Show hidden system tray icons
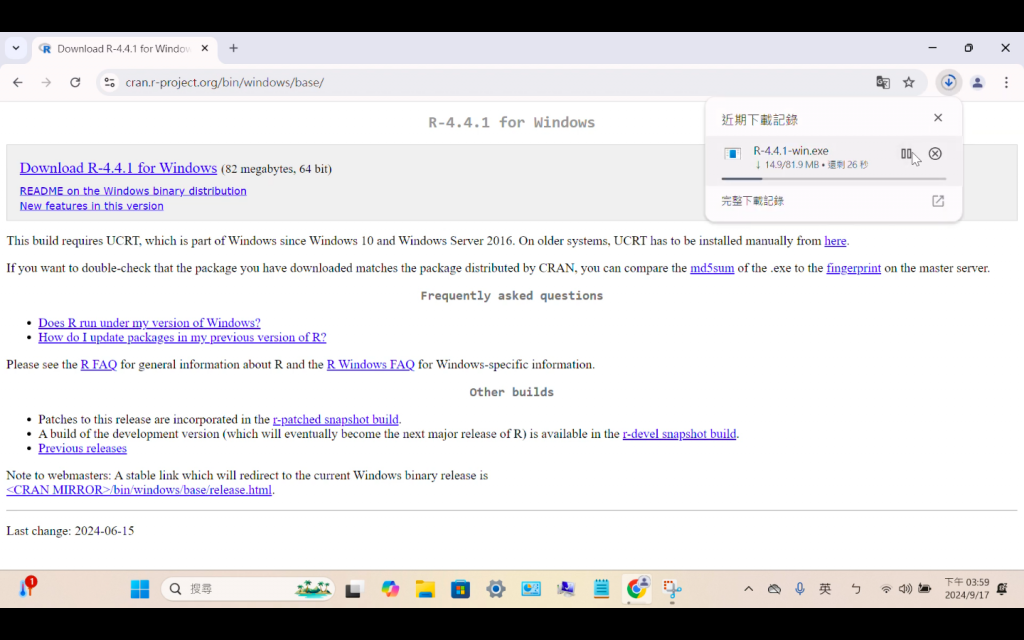 coord(748,589)
